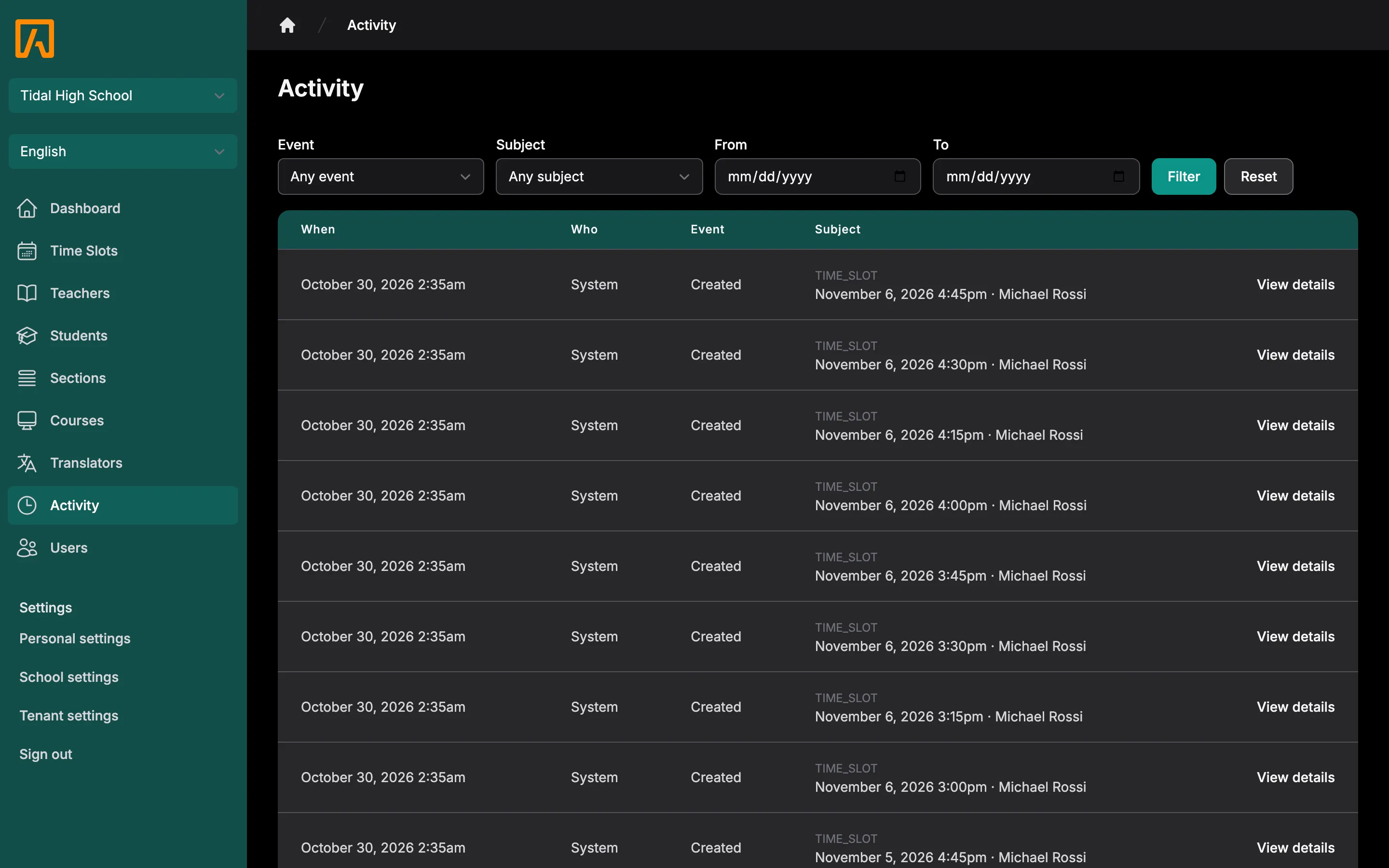Click the orange app logo
The height and width of the screenshot is (868, 1389).
(x=34, y=39)
